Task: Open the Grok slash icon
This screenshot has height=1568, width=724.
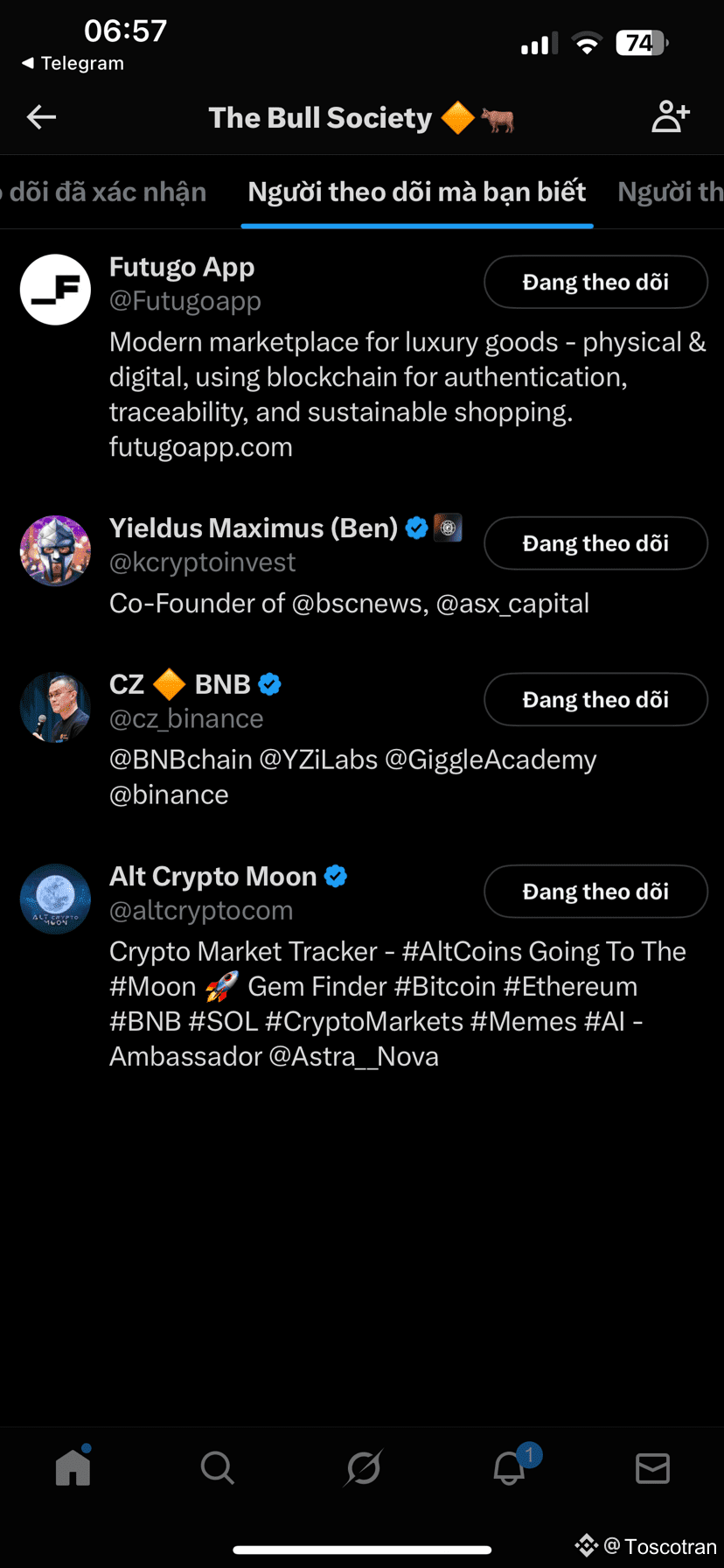Action: pos(363,1467)
